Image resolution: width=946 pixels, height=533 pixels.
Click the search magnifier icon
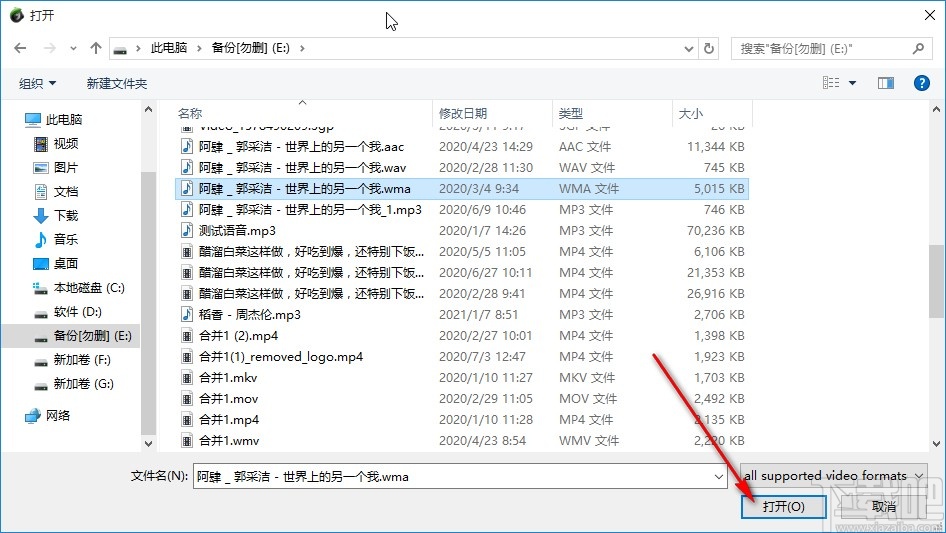tap(918, 48)
